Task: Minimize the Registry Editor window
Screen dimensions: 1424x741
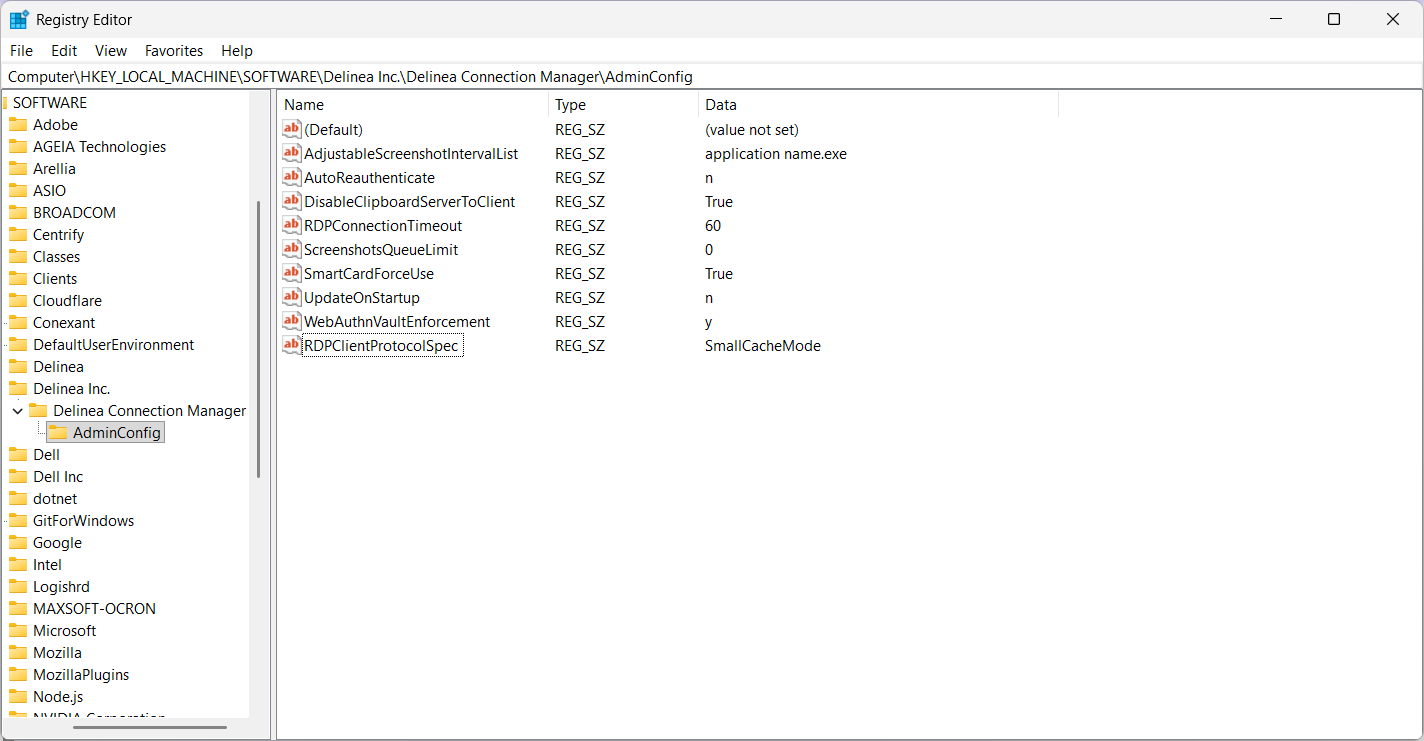Action: (x=1276, y=19)
